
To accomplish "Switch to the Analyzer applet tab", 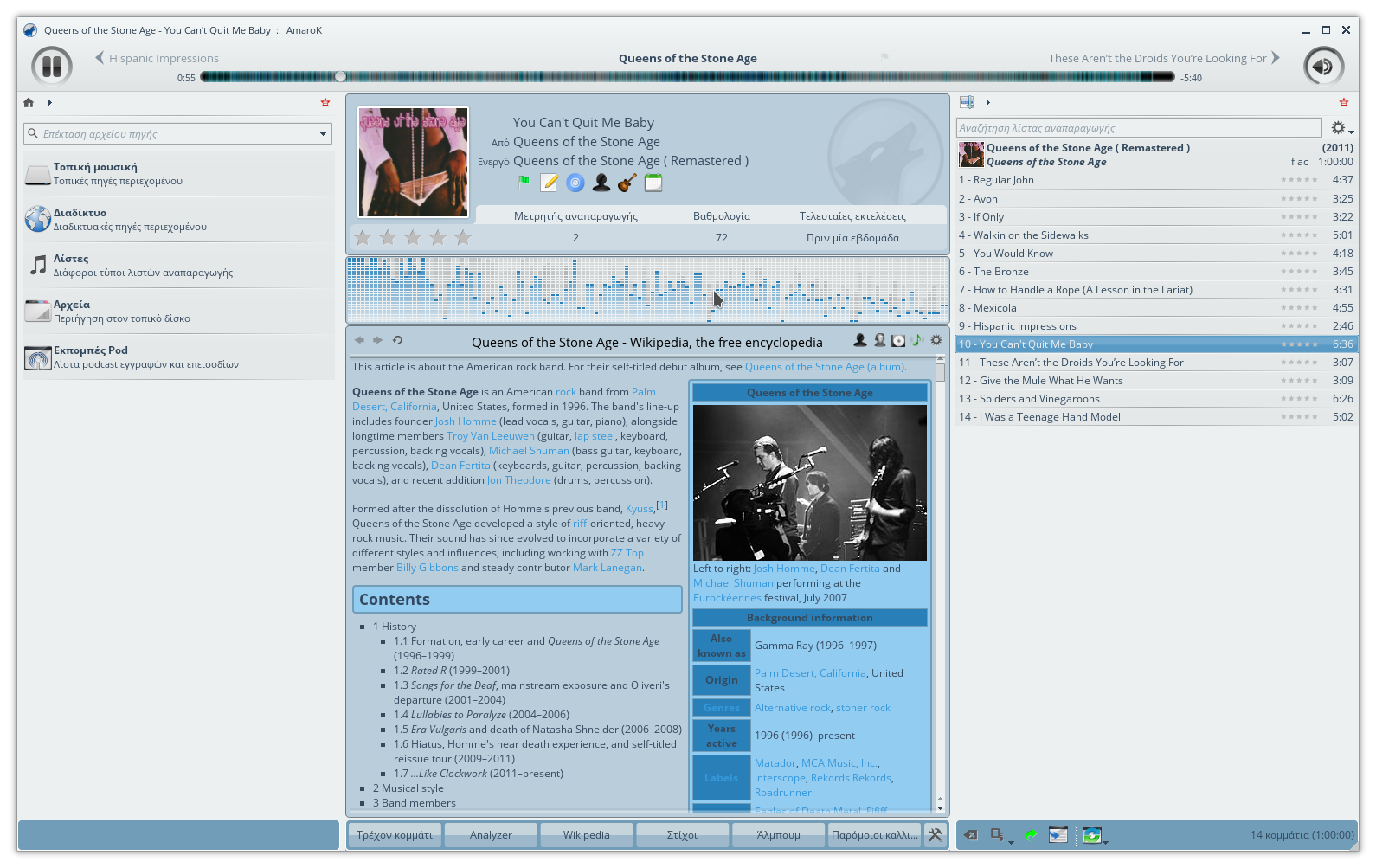I will [491, 835].
